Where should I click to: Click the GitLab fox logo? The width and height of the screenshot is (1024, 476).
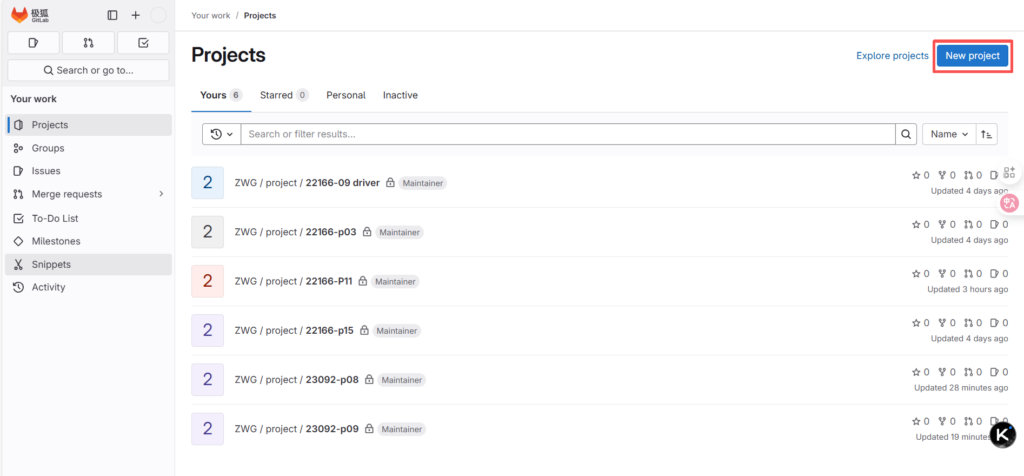pyautogui.click(x=20, y=15)
